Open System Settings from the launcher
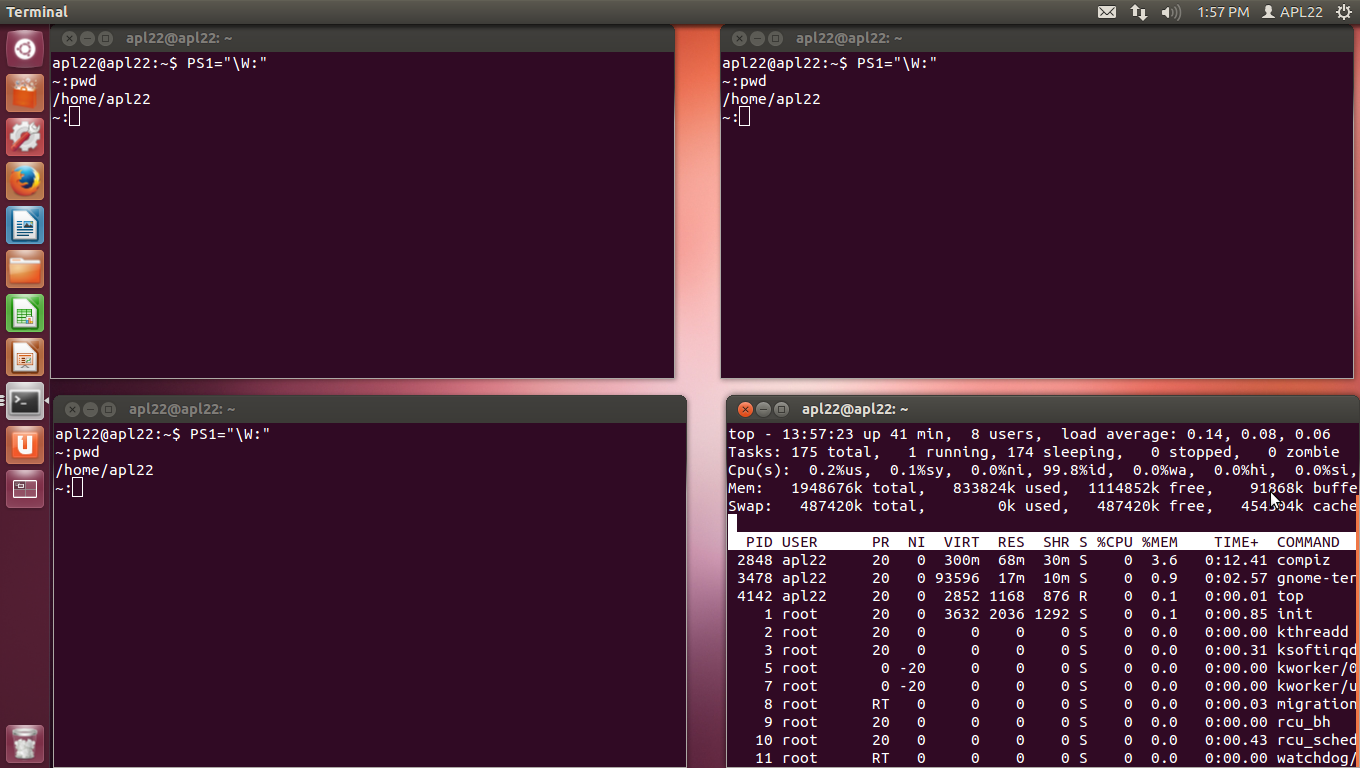The height and width of the screenshot is (768, 1360). click(25, 137)
